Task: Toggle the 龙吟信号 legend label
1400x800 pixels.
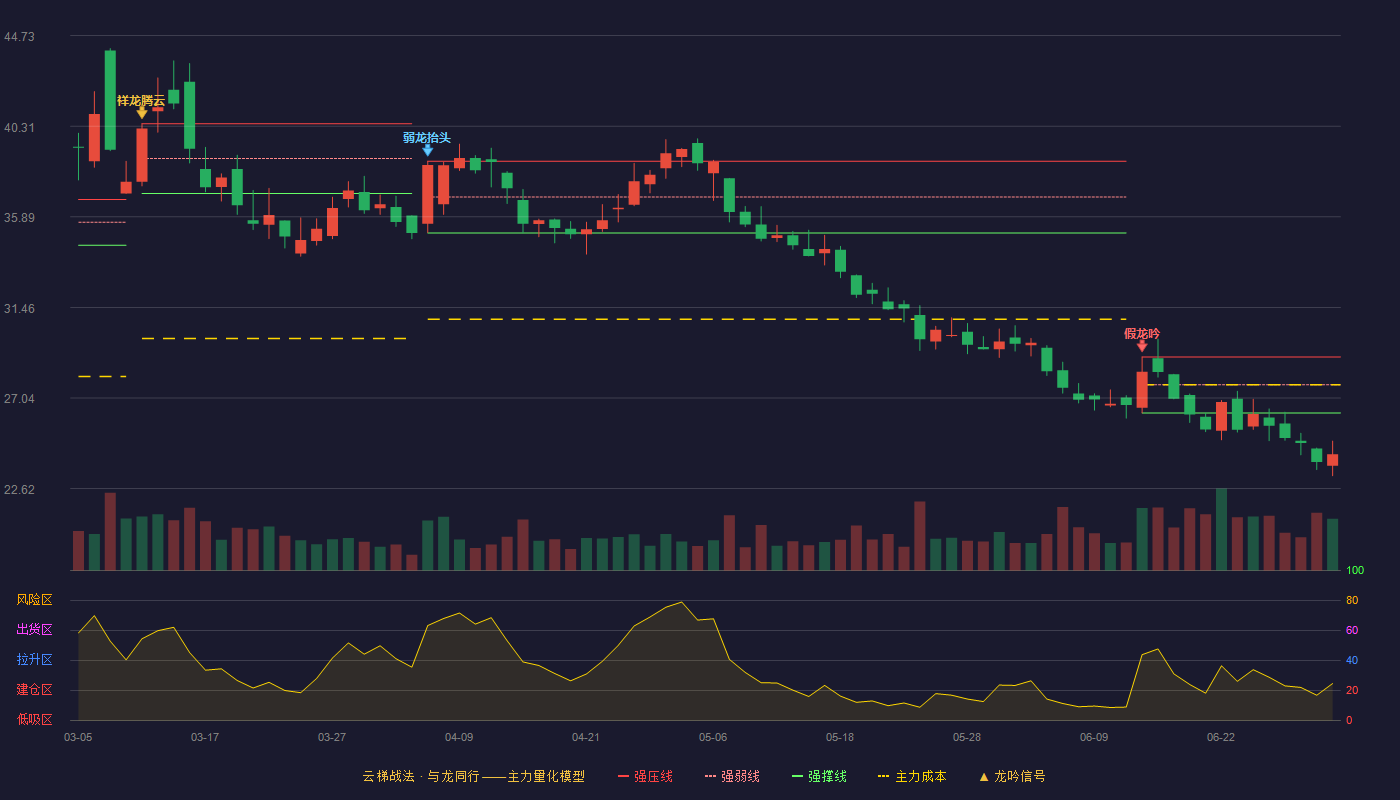Action: coord(1020,776)
